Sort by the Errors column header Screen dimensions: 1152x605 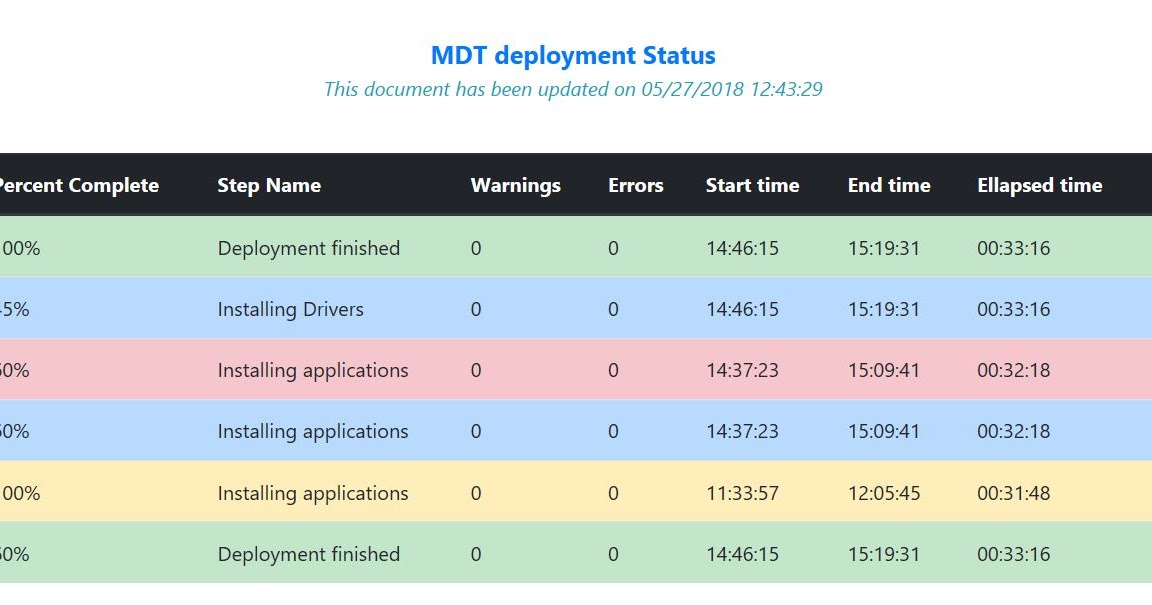tap(635, 185)
